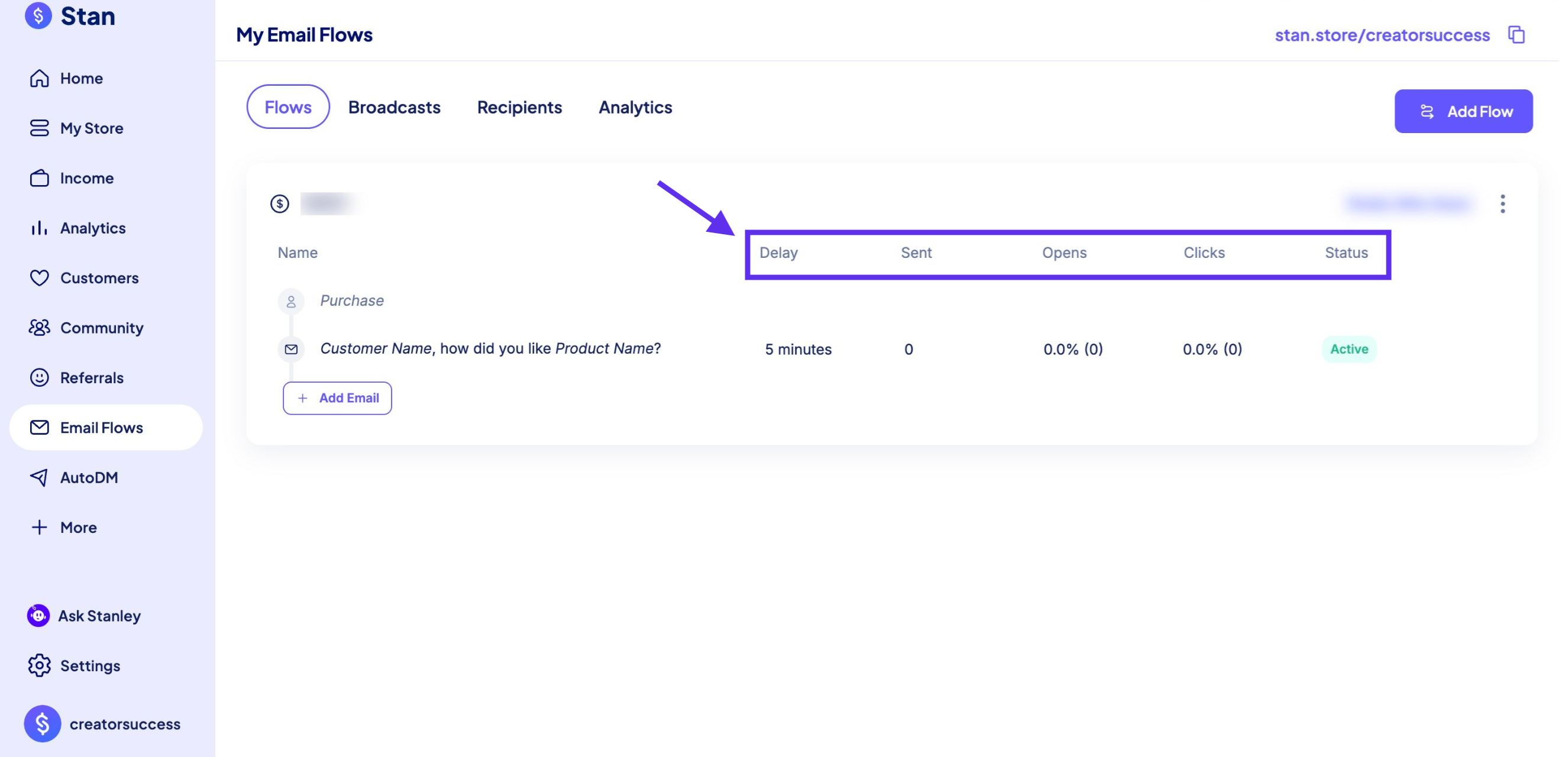
Task: Open Community section
Action: pyautogui.click(x=101, y=328)
